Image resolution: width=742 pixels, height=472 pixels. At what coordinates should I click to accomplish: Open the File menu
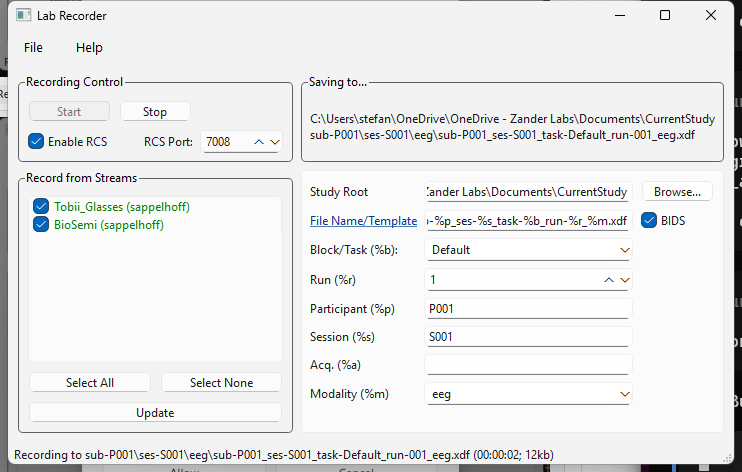pyautogui.click(x=33, y=48)
